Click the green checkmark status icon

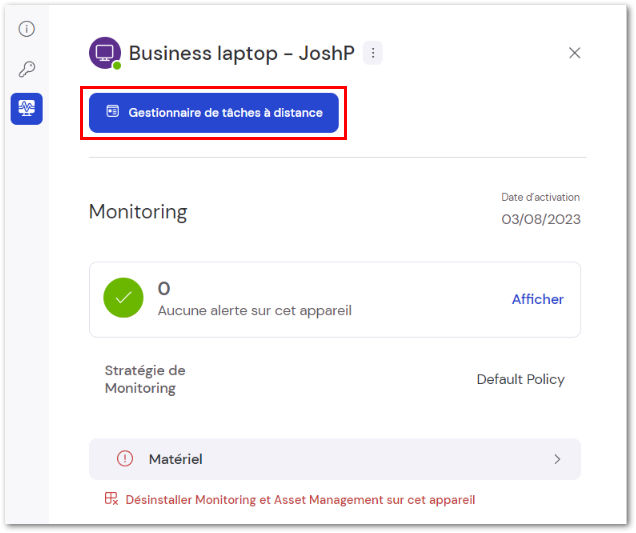click(x=123, y=298)
